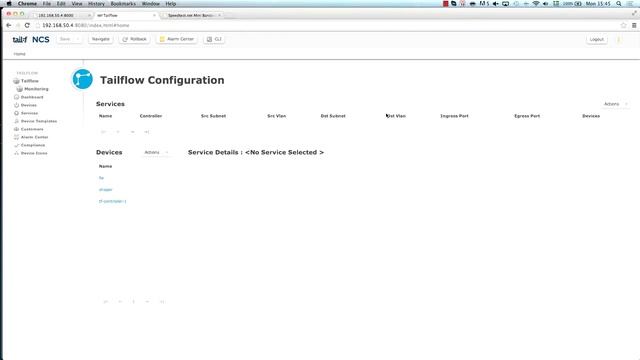
Task: Open Monitoring in the sidebar
Action: point(36,89)
